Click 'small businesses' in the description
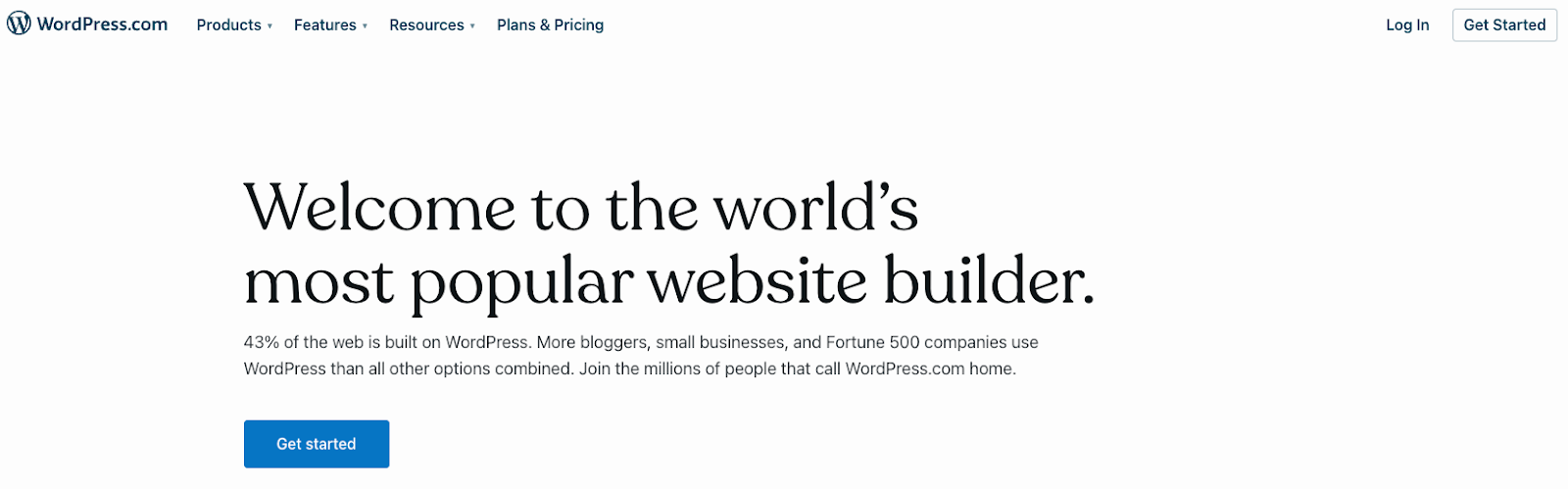1568x489 pixels. [x=720, y=342]
